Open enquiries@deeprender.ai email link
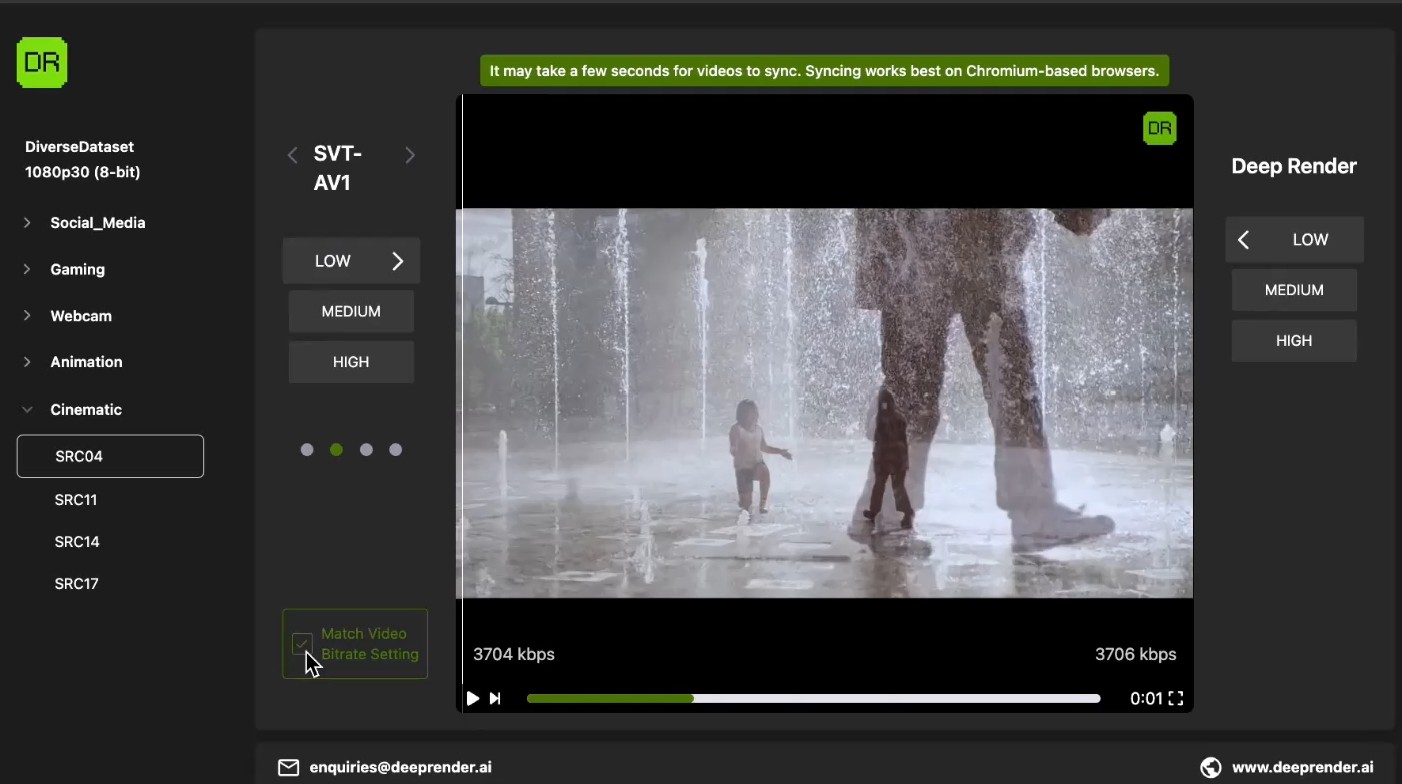 pos(401,768)
